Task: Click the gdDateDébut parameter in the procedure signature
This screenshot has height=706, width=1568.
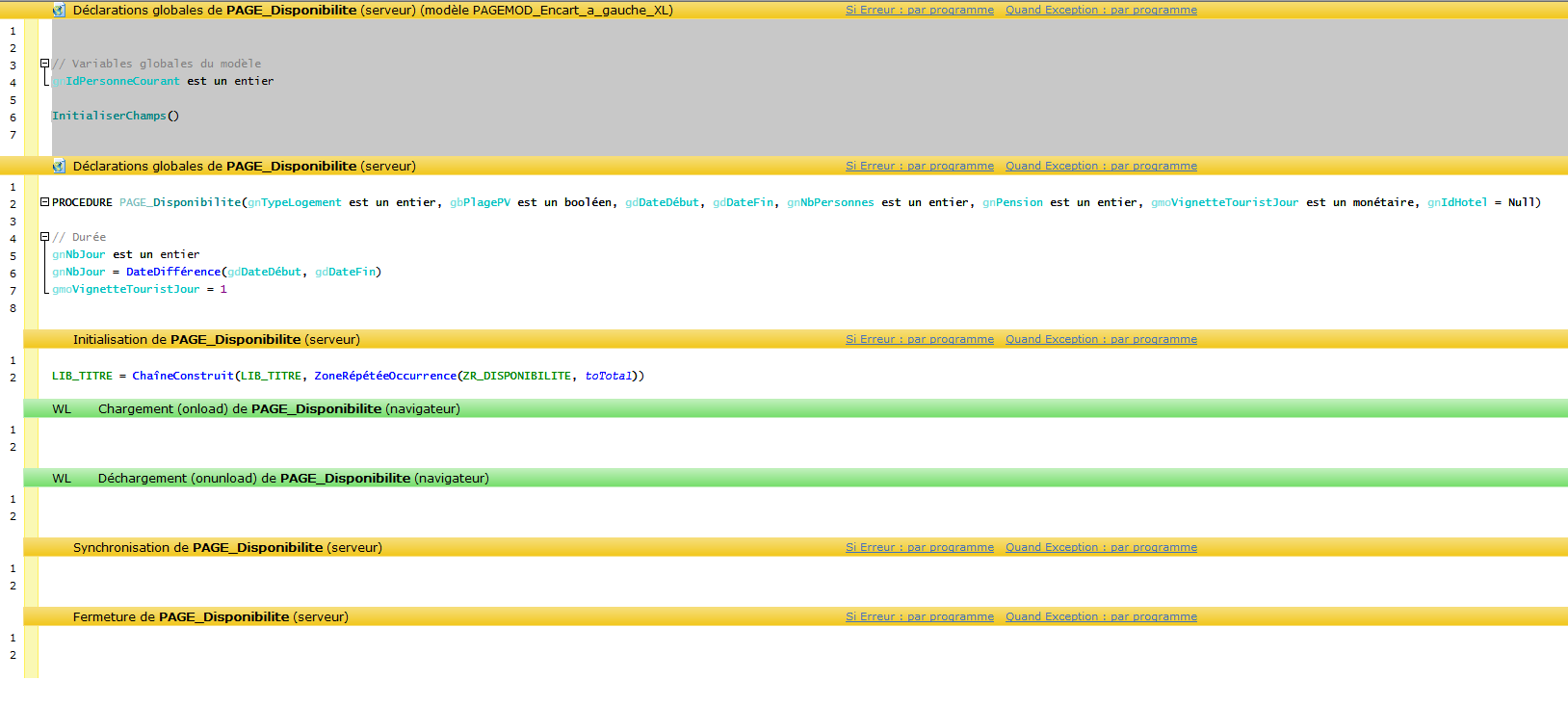Action: point(662,202)
